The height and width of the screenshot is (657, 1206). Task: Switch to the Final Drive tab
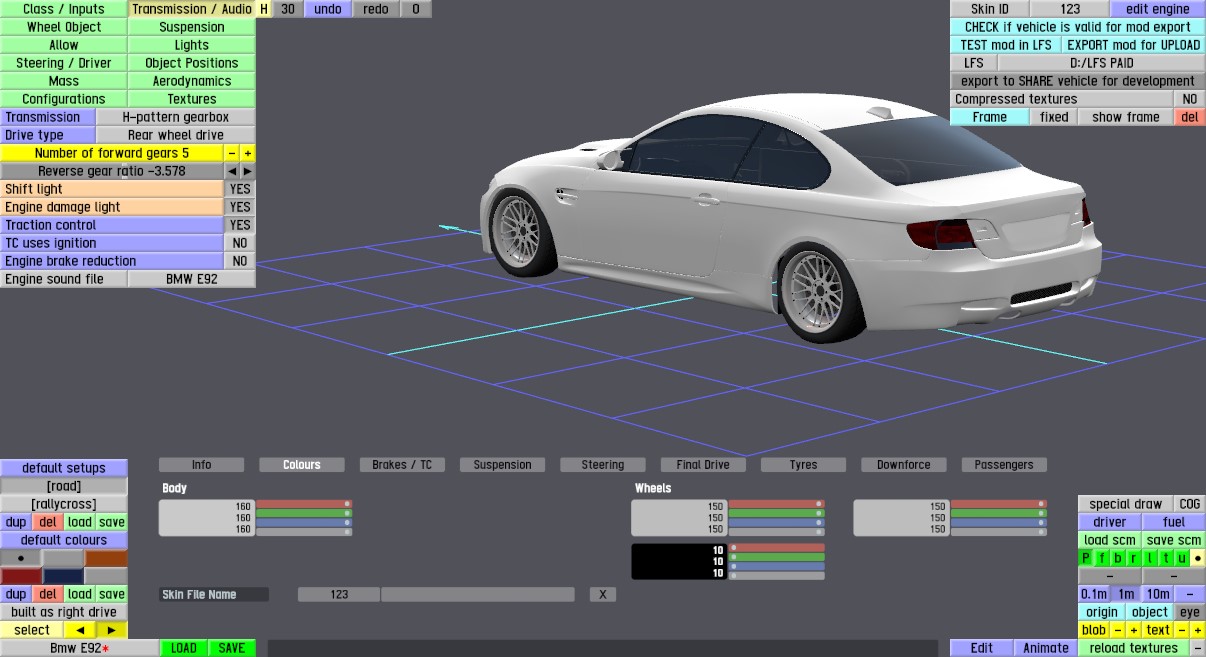703,465
